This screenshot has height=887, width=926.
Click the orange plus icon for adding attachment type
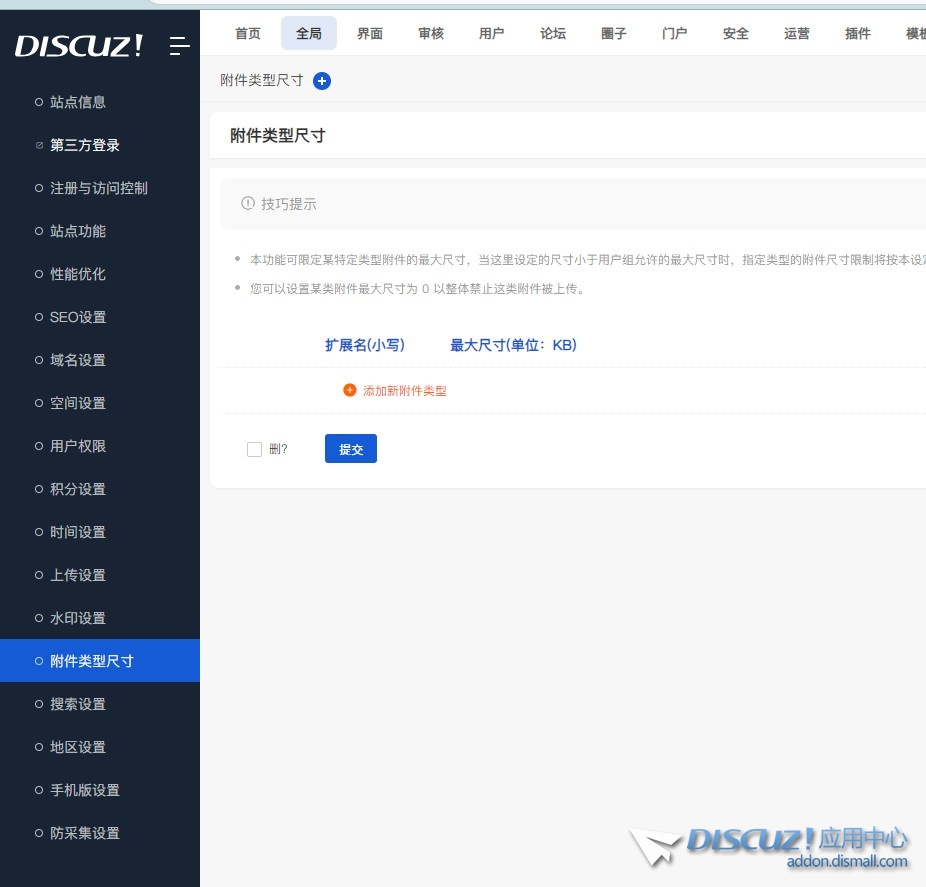(349, 390)
